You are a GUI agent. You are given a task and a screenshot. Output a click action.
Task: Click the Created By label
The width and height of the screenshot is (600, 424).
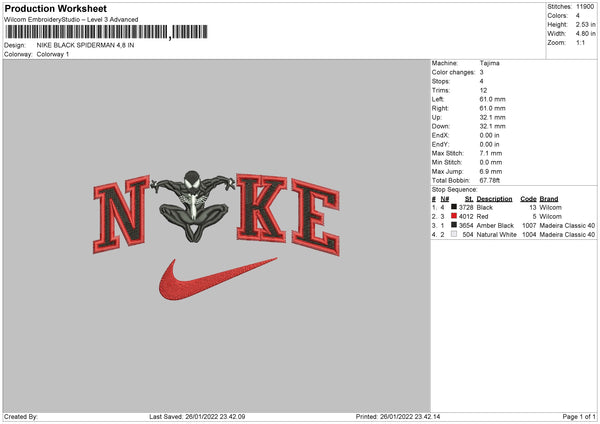[x=21, y=417]
